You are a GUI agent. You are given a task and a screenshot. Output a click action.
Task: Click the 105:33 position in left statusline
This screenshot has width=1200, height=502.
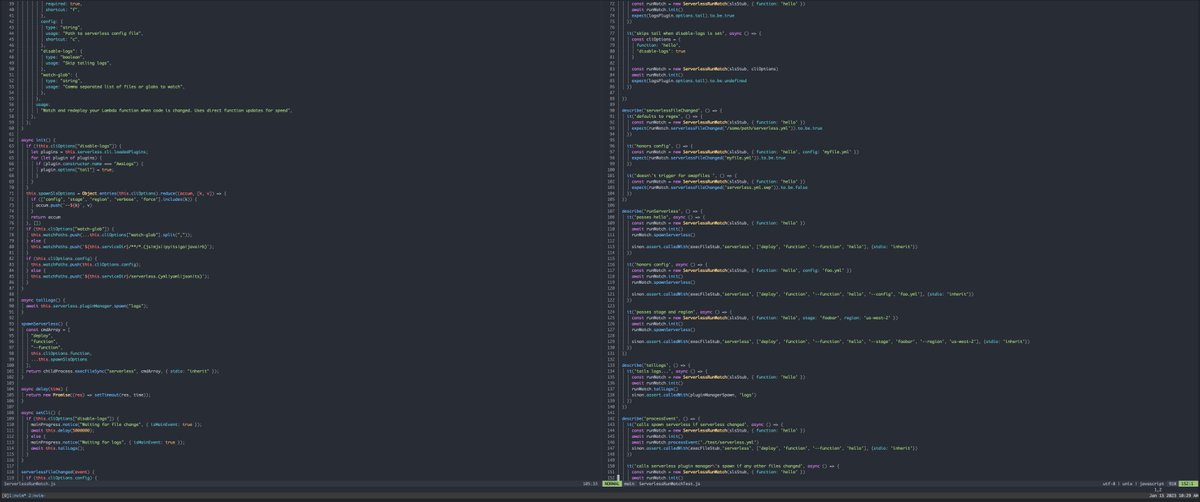coord(590,483)
